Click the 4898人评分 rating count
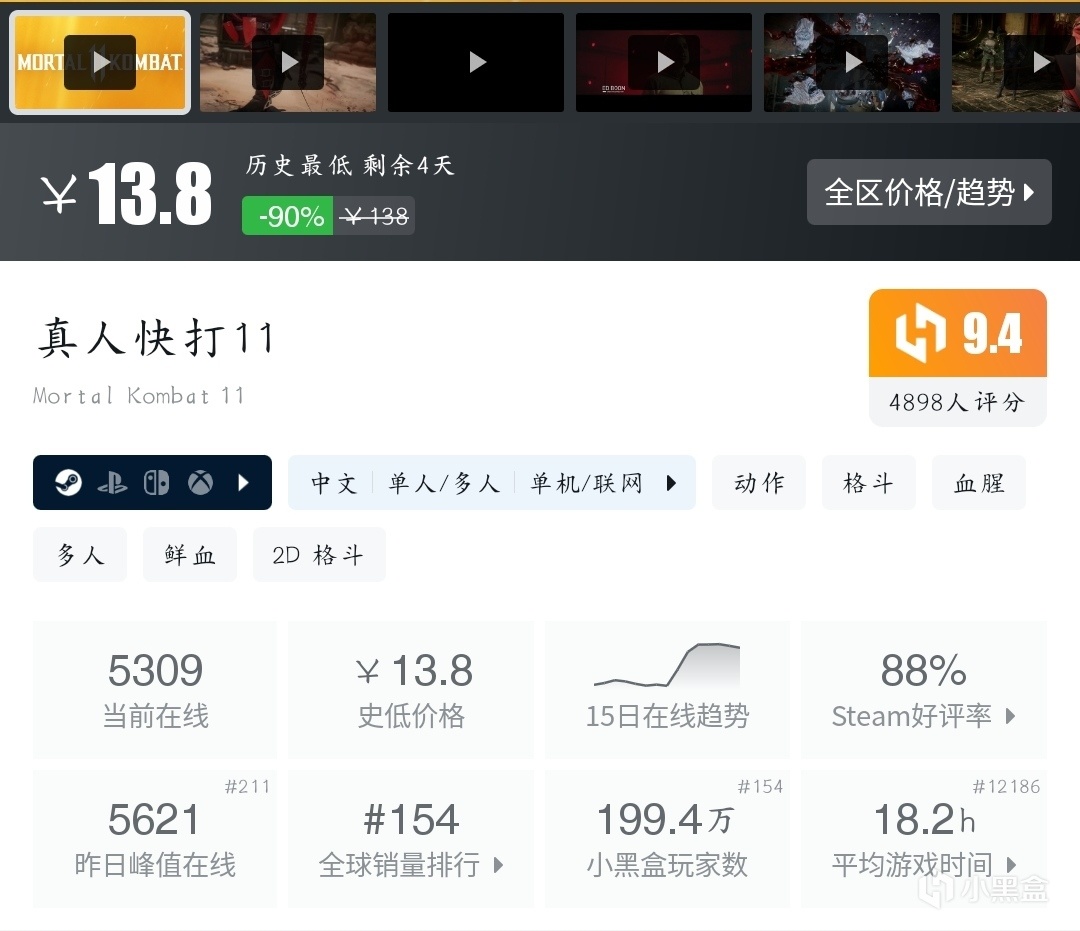This screenshot has width=1080, height=931. (958, 402)
